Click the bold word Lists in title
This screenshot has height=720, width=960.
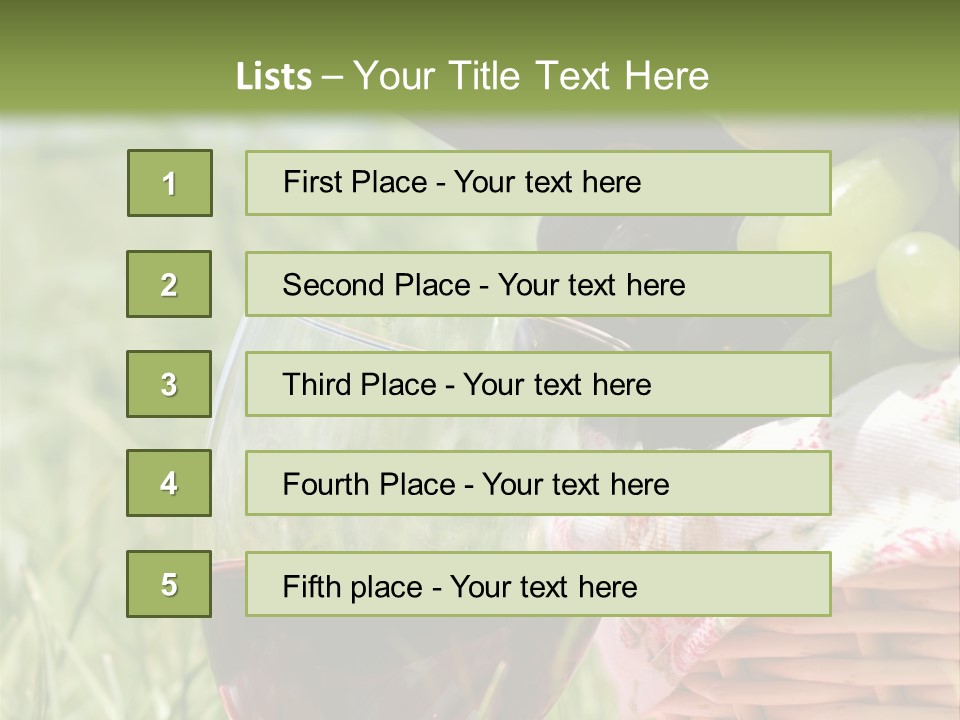pos(273,77)
